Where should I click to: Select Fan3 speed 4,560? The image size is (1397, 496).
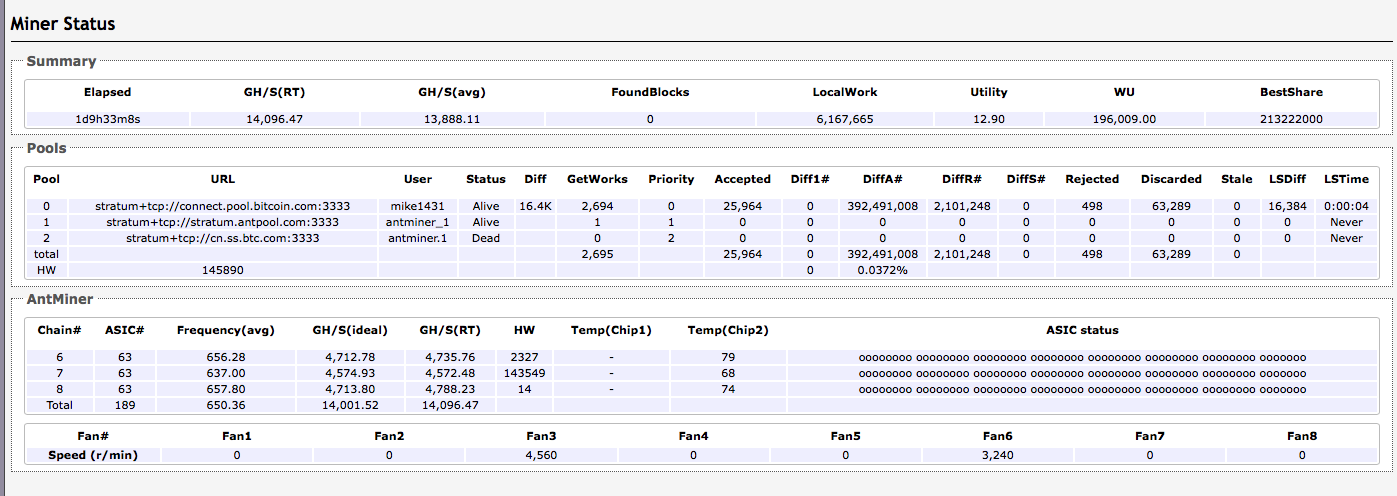pos(541,455)
